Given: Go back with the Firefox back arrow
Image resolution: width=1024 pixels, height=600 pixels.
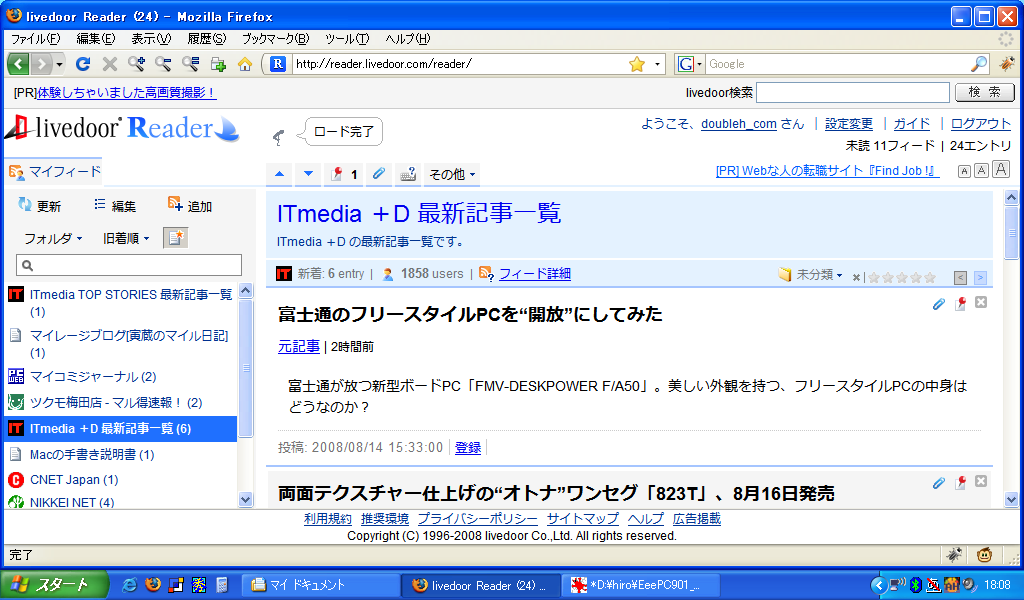Looking at the screenshot, I should pos(18,64).
